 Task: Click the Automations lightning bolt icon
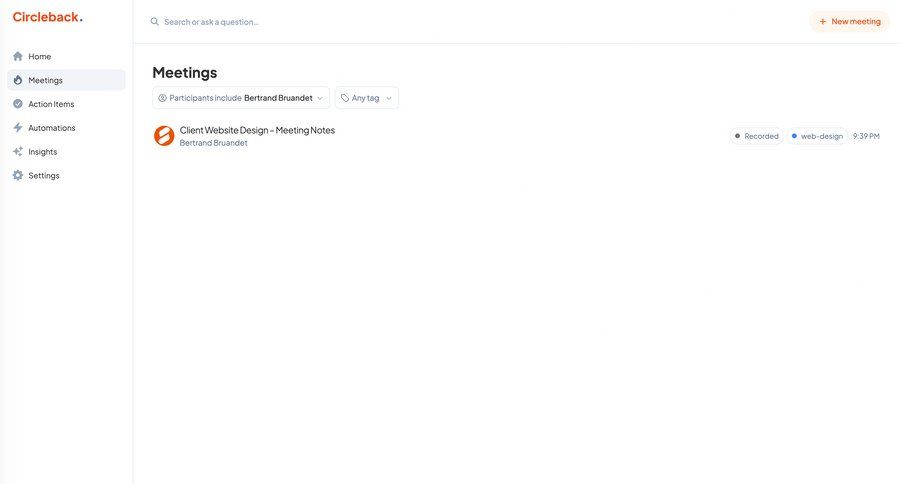click(x=18, y=128)
